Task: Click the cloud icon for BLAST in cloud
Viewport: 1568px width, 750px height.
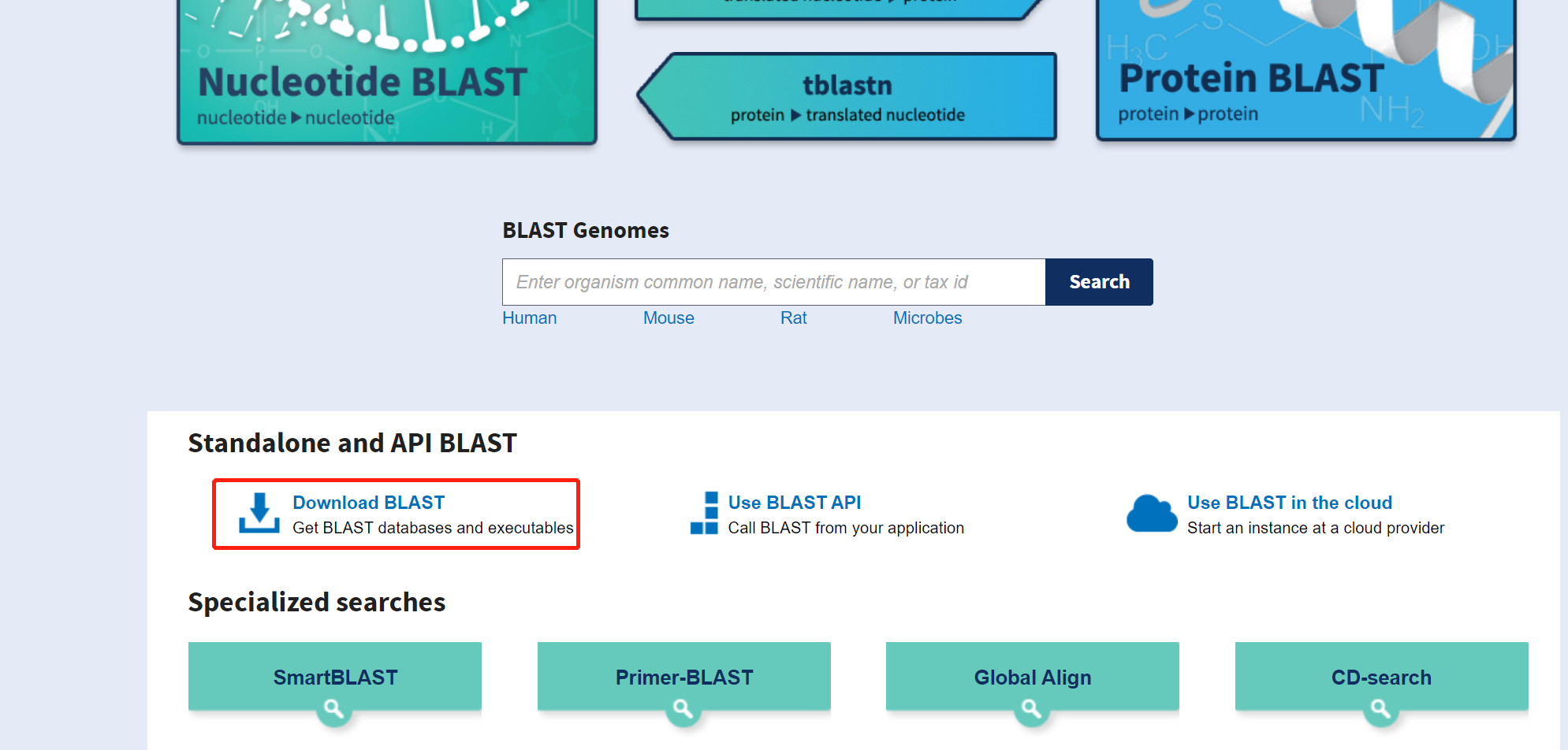Action: 1152,513
